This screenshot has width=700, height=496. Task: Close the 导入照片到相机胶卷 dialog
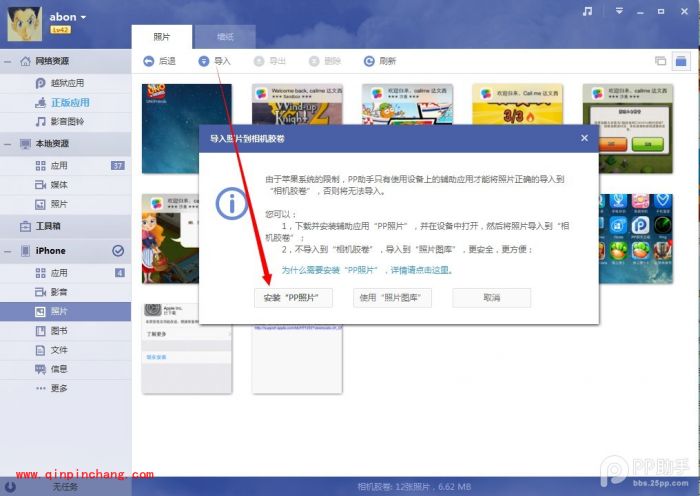pos(584,138)
